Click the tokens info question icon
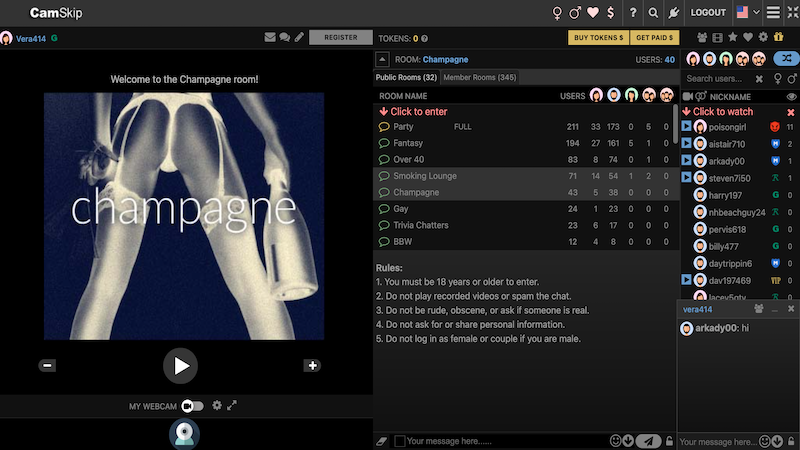Screen dimensions: 800x450 click(424, 38)
